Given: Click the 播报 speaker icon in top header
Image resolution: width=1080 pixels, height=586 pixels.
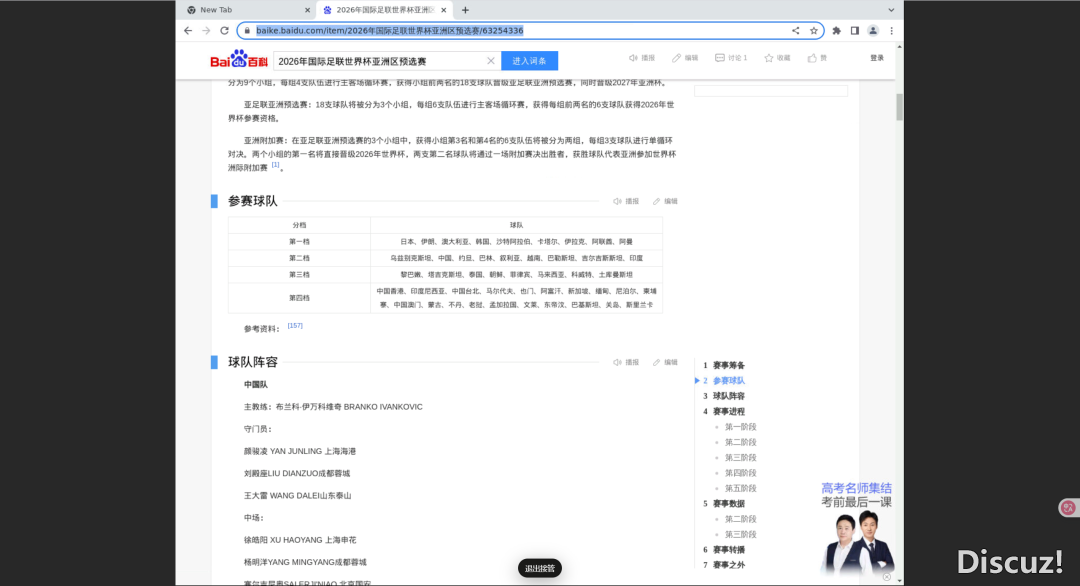Looking at the screenshot, I should pos(634,58).
